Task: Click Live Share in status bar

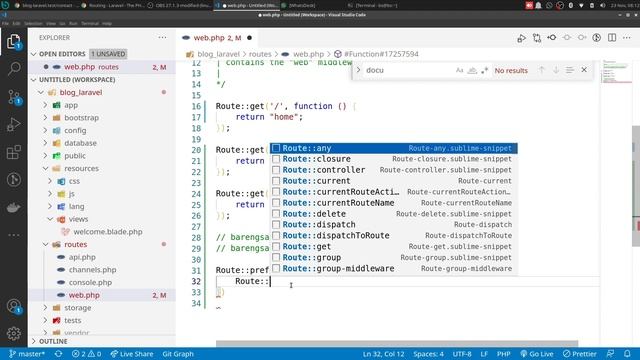Action: coord(132,354)
